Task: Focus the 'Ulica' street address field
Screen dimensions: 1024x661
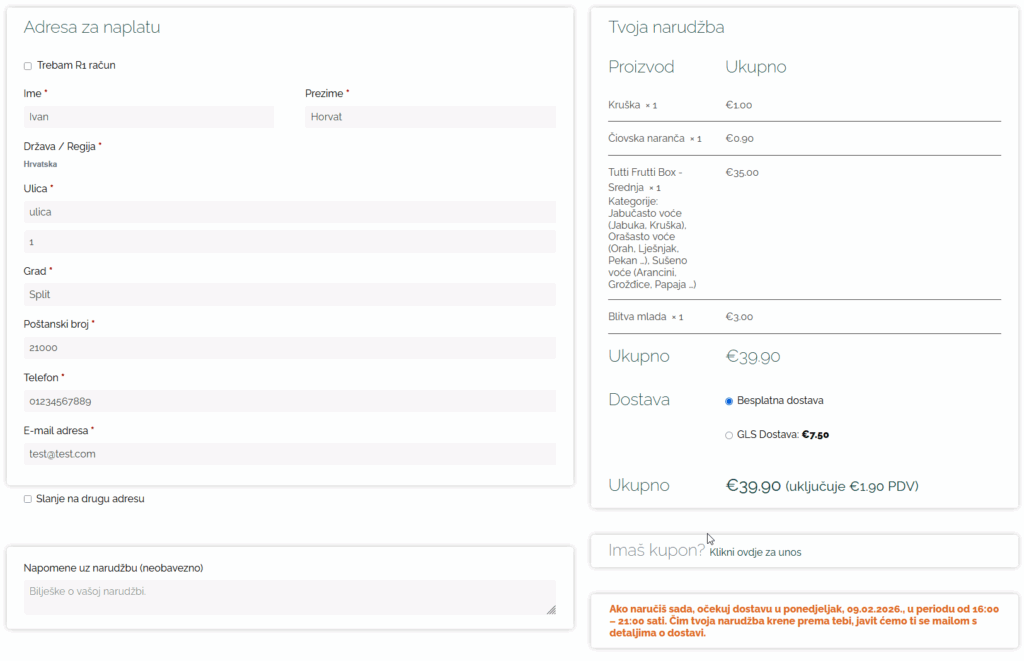Action: (289, 212)
